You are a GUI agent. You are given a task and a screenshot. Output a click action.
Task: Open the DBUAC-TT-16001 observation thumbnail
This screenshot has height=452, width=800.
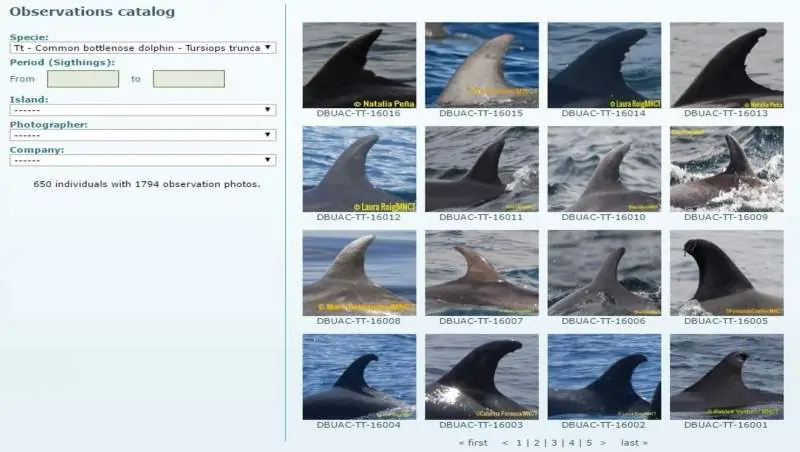click(x=726, y=376)
